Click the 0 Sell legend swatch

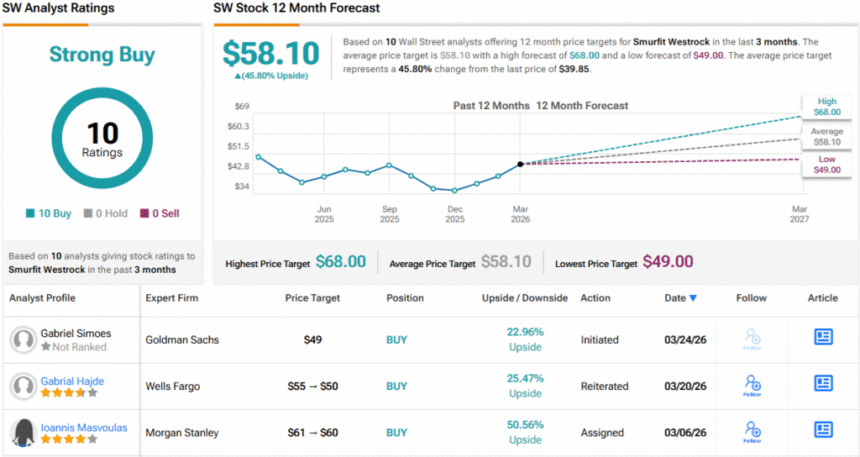click(x=144, y=213)
